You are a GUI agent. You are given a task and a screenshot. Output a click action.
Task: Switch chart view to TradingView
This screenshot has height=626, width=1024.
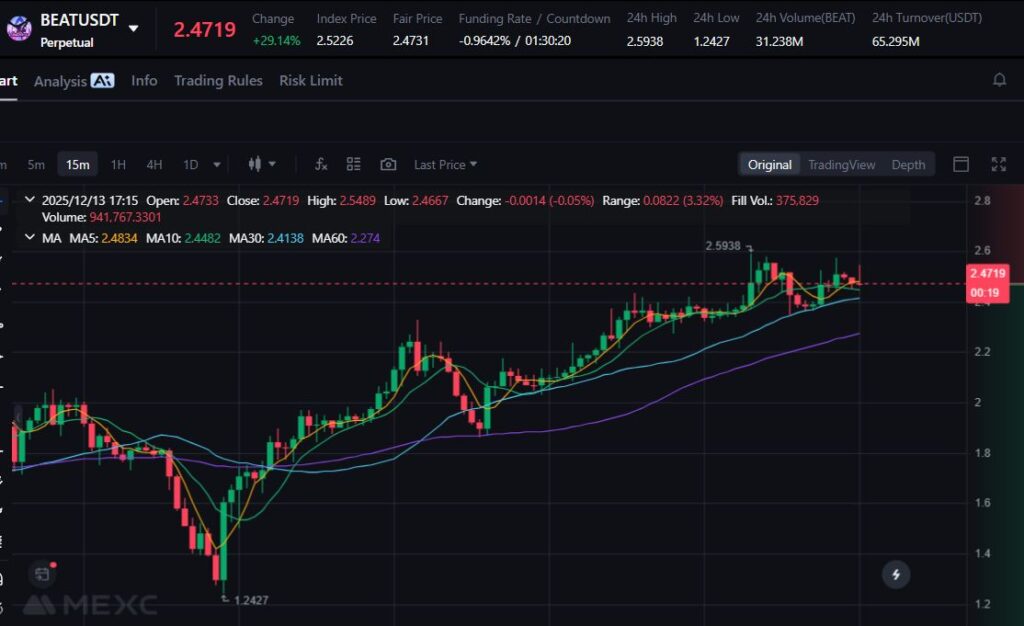tap(841, 165)
